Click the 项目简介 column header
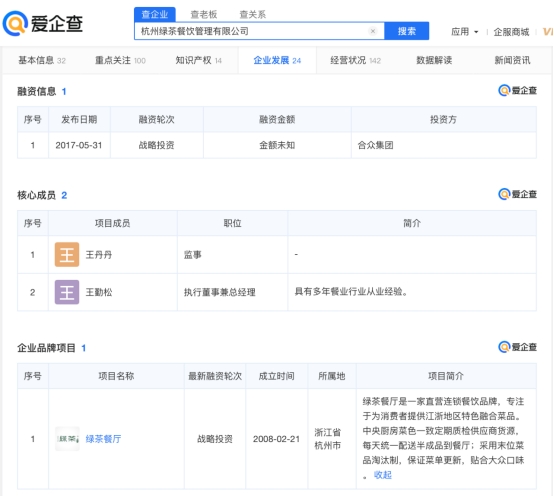 446,376
